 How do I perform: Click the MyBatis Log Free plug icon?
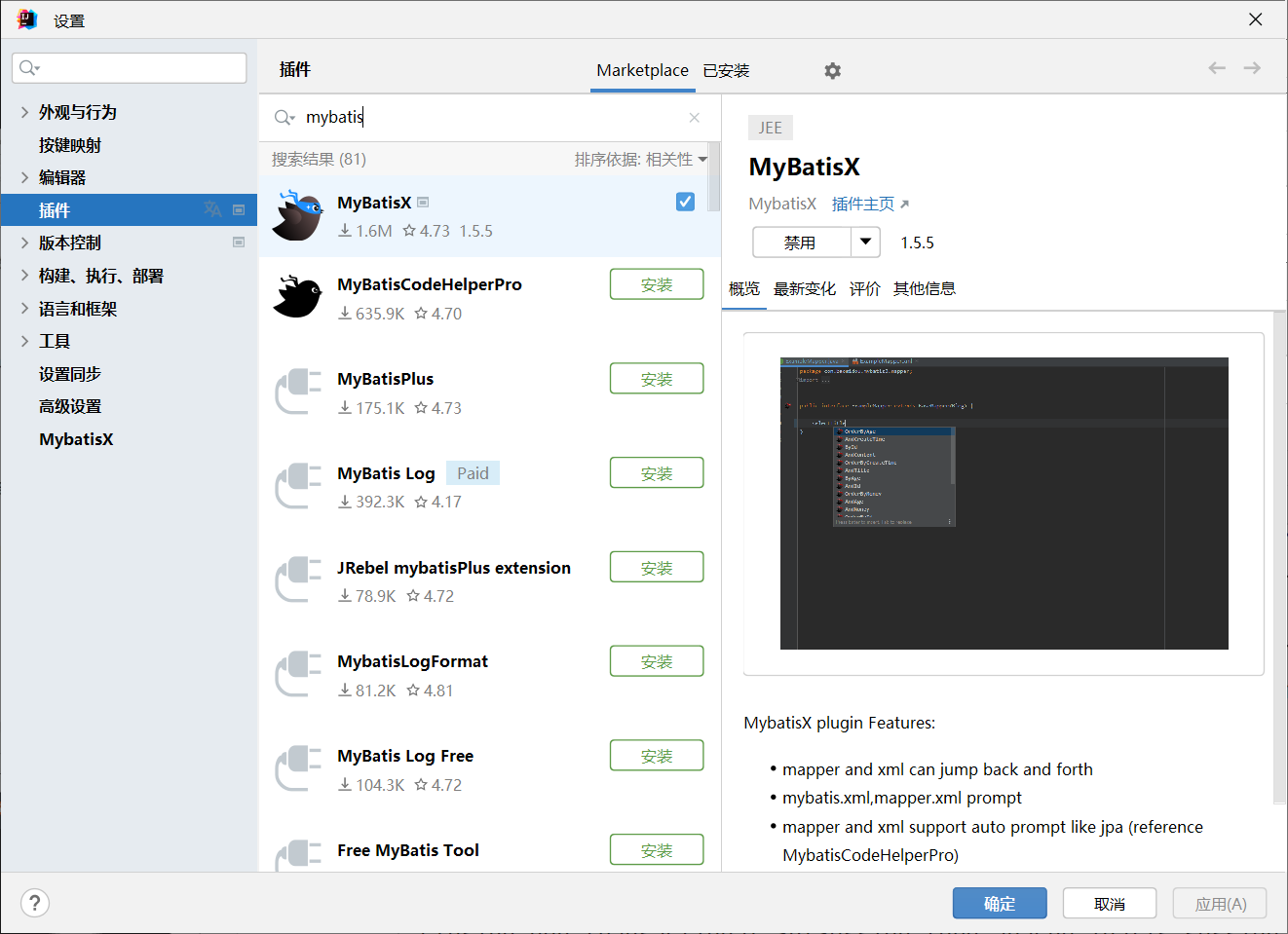(298, 768)
